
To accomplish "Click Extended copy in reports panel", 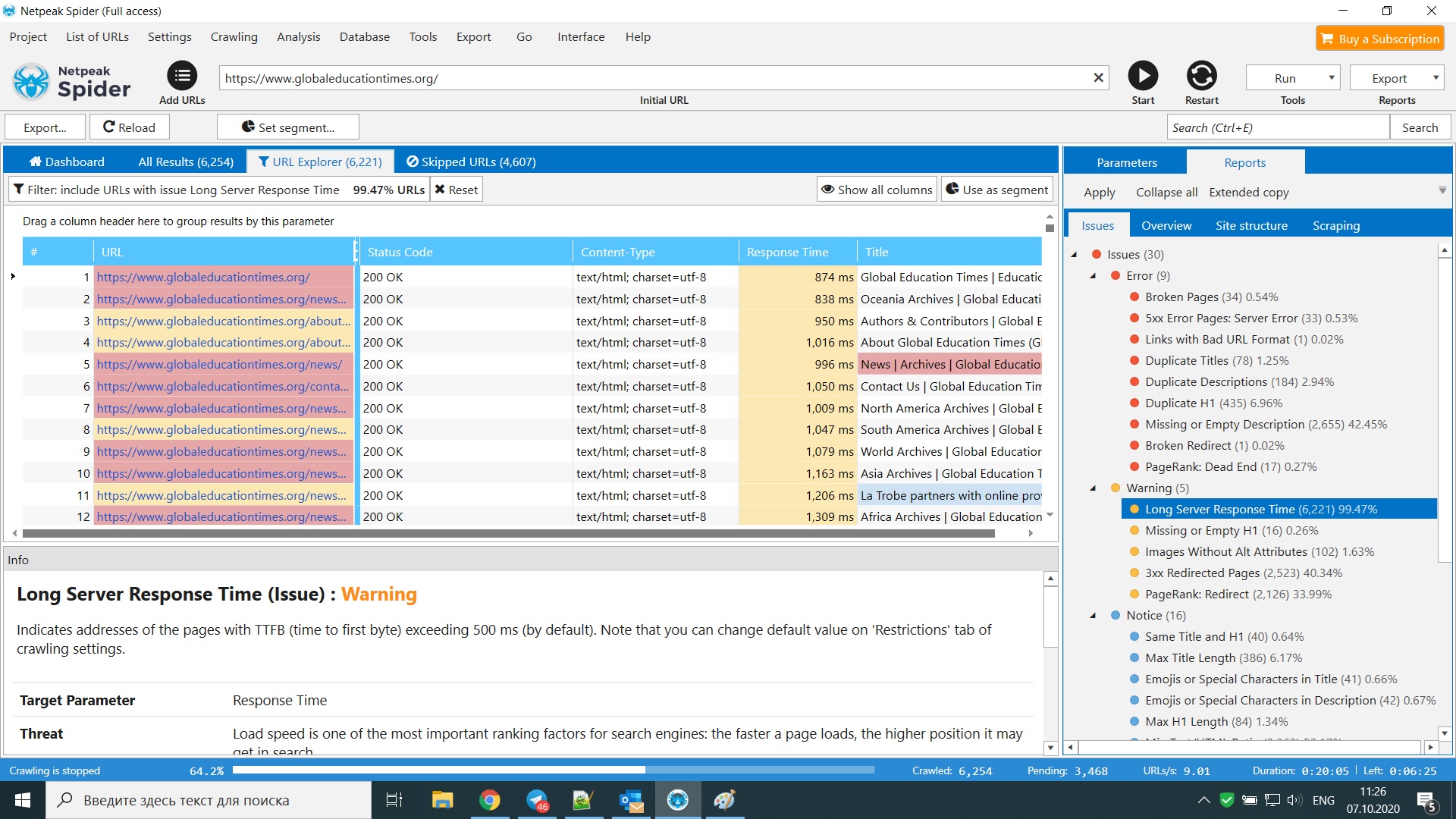I will [x=1249, y=192].
